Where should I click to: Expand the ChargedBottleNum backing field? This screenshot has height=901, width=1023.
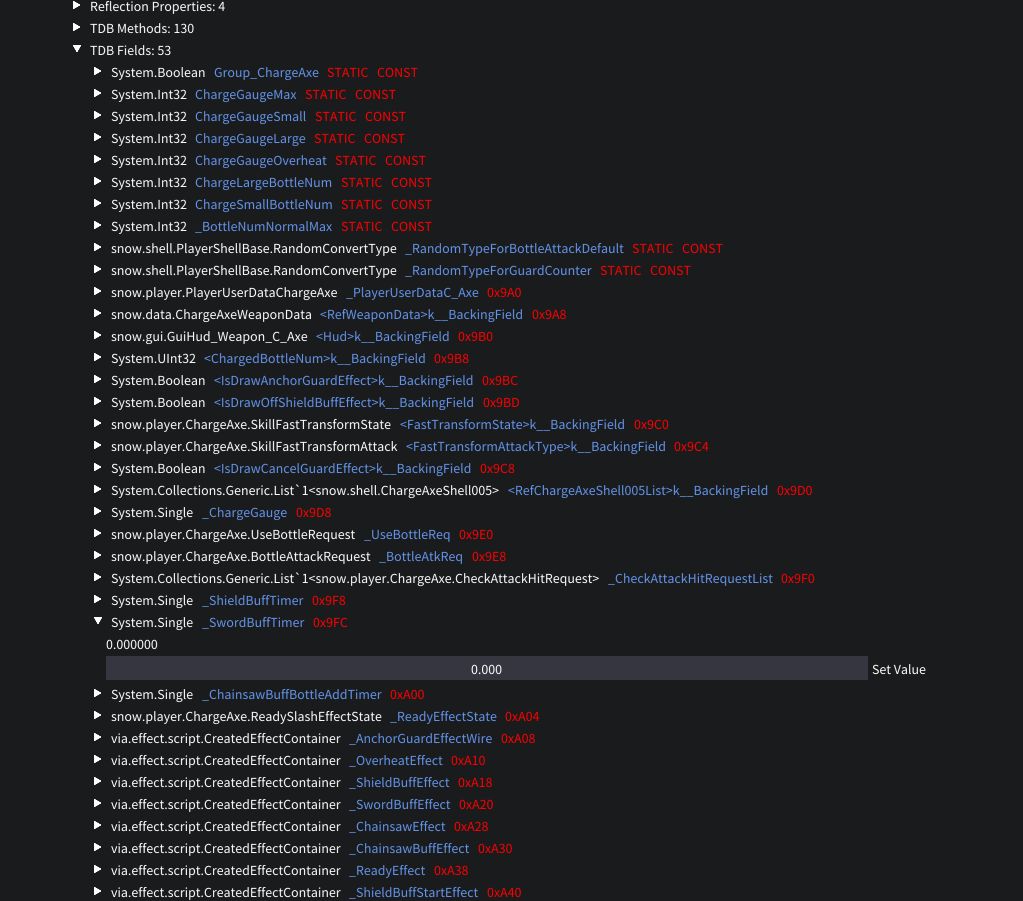[x=98, y=358]
